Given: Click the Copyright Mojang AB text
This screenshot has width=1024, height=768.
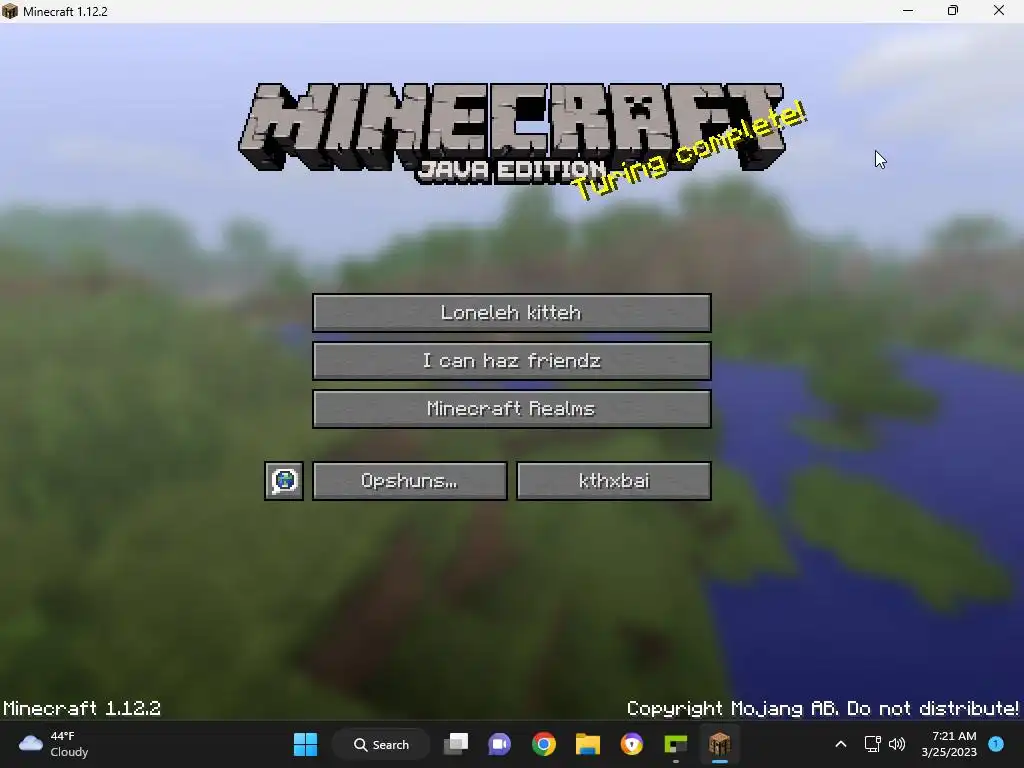Looking at the screenshot, I should coord(822,709).
